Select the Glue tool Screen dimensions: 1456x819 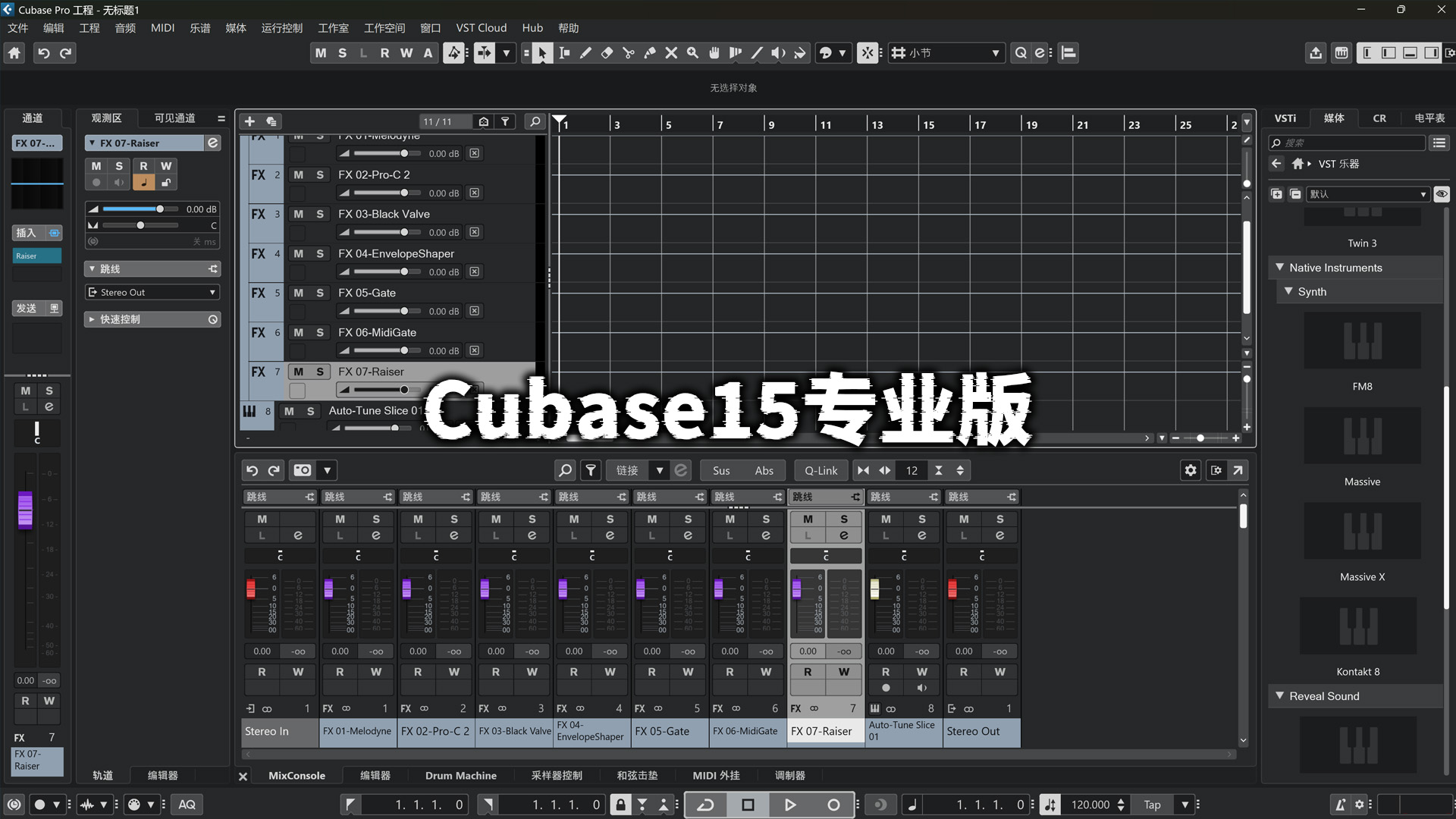coord(649,53)
